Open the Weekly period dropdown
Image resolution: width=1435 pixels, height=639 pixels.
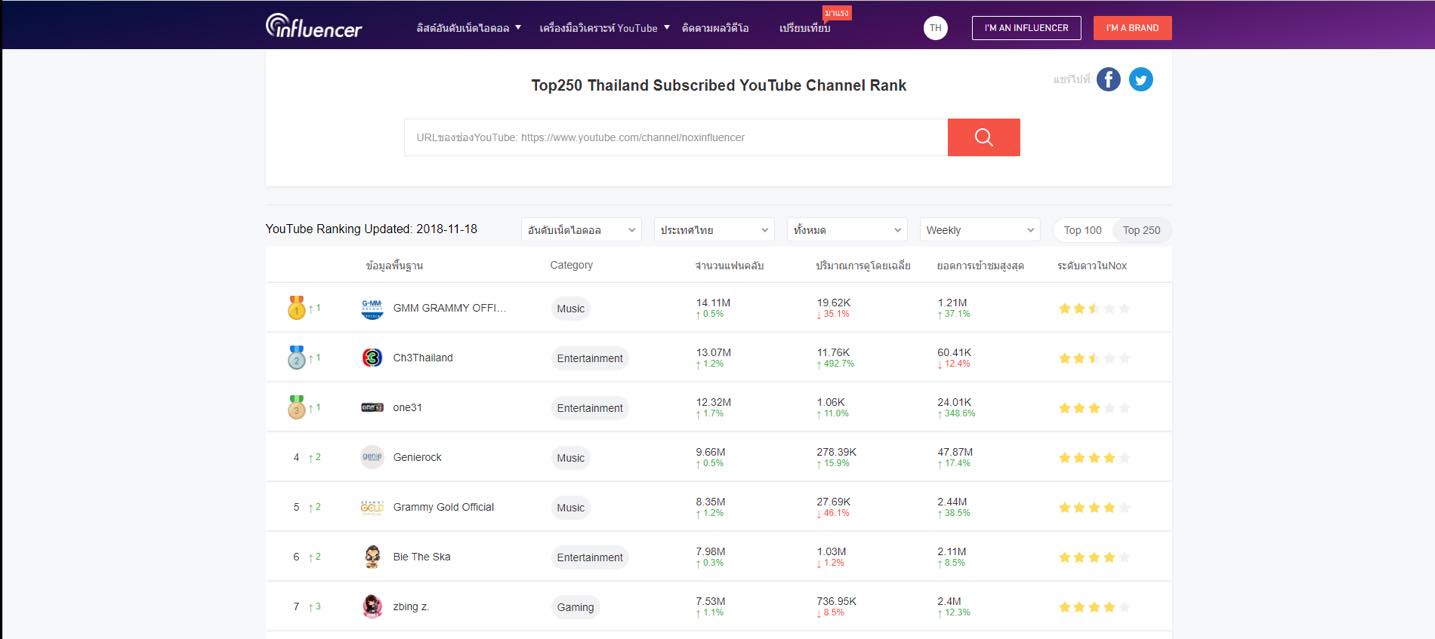coord(980,230)
